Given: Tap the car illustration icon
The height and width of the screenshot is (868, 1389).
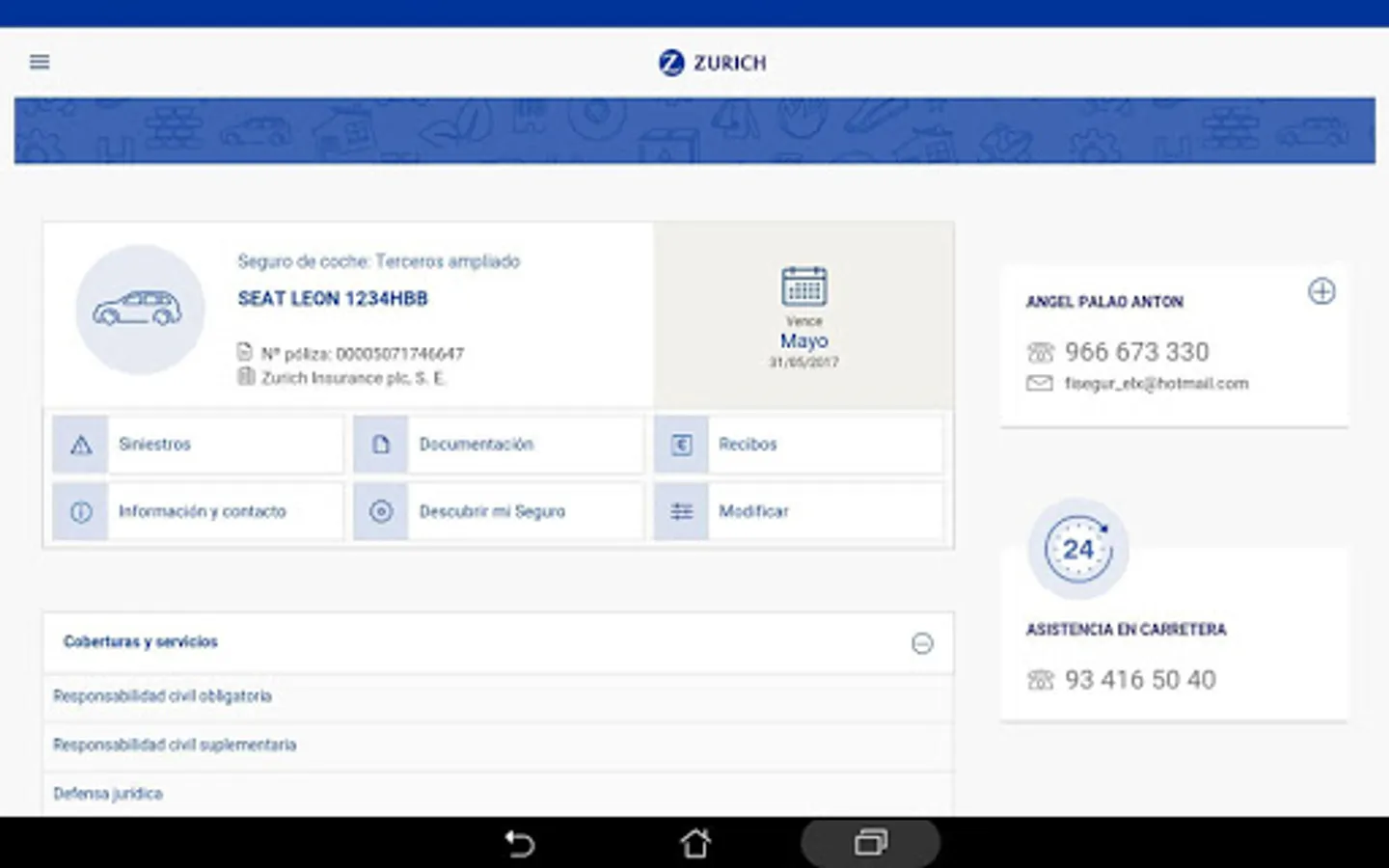Looking at the screenshot, I should (140, 309).
